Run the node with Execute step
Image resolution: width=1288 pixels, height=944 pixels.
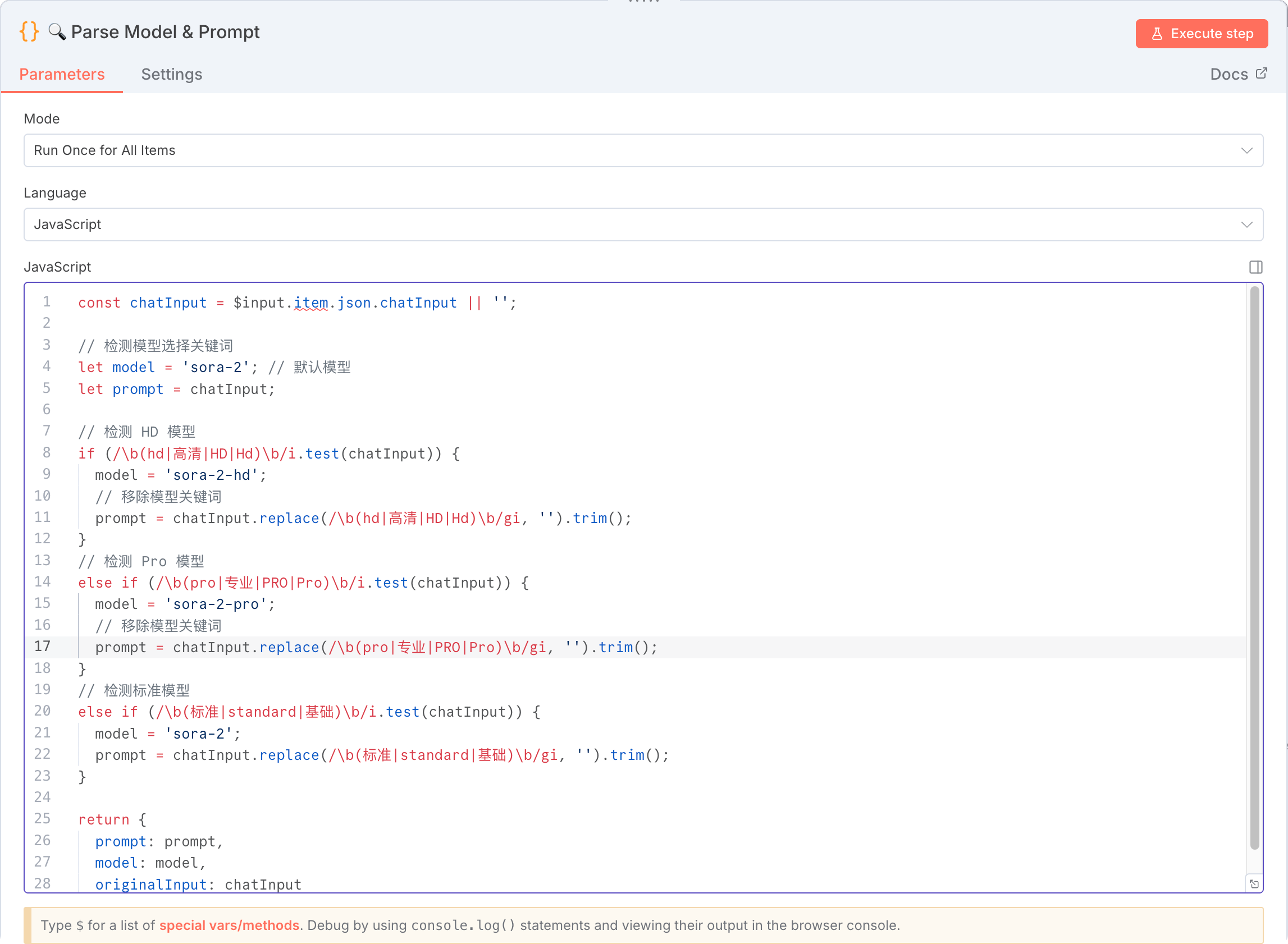coord(1201,34)
